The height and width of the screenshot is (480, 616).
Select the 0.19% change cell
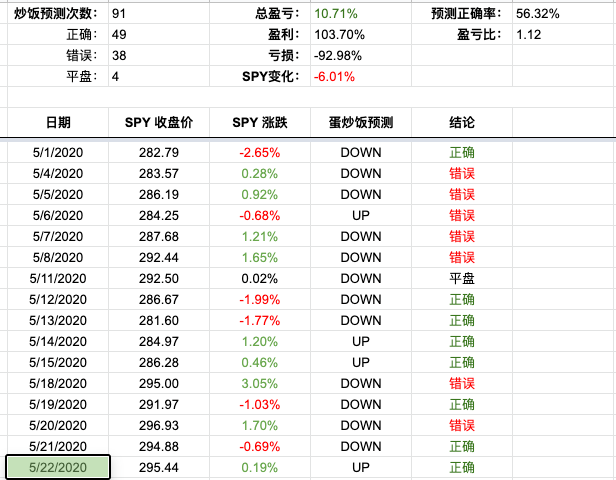pyautogui.click(x=260, y=467)
